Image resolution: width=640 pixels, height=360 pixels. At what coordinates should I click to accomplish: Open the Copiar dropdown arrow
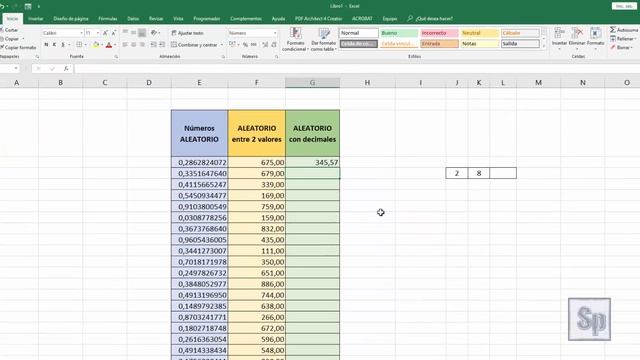23,39
